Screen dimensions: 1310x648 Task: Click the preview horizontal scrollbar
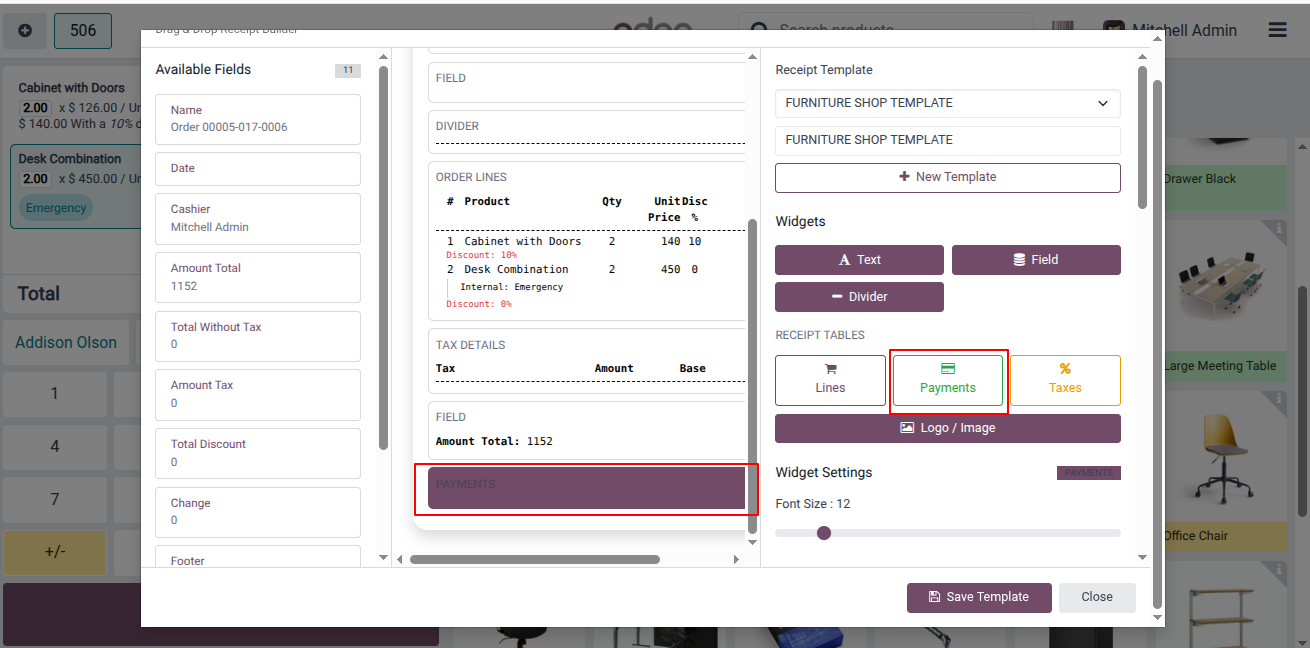coord(535,560)
